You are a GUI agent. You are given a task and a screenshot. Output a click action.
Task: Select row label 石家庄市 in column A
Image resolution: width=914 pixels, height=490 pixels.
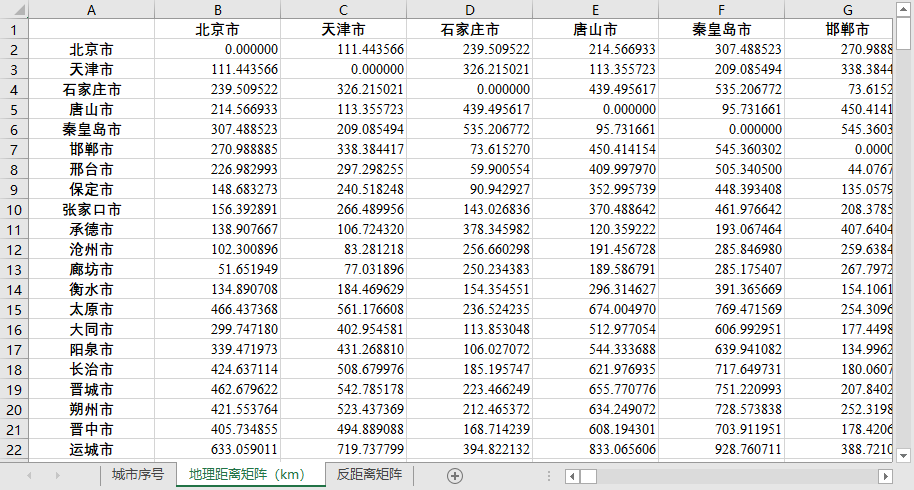point(92,90)
